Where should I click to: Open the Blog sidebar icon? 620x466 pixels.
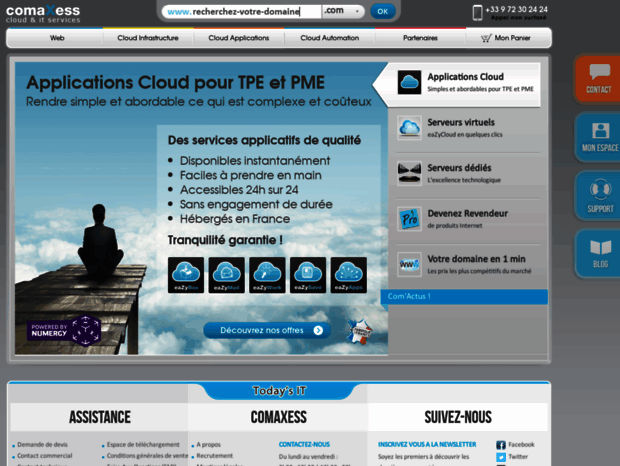(x=599, y=252)
